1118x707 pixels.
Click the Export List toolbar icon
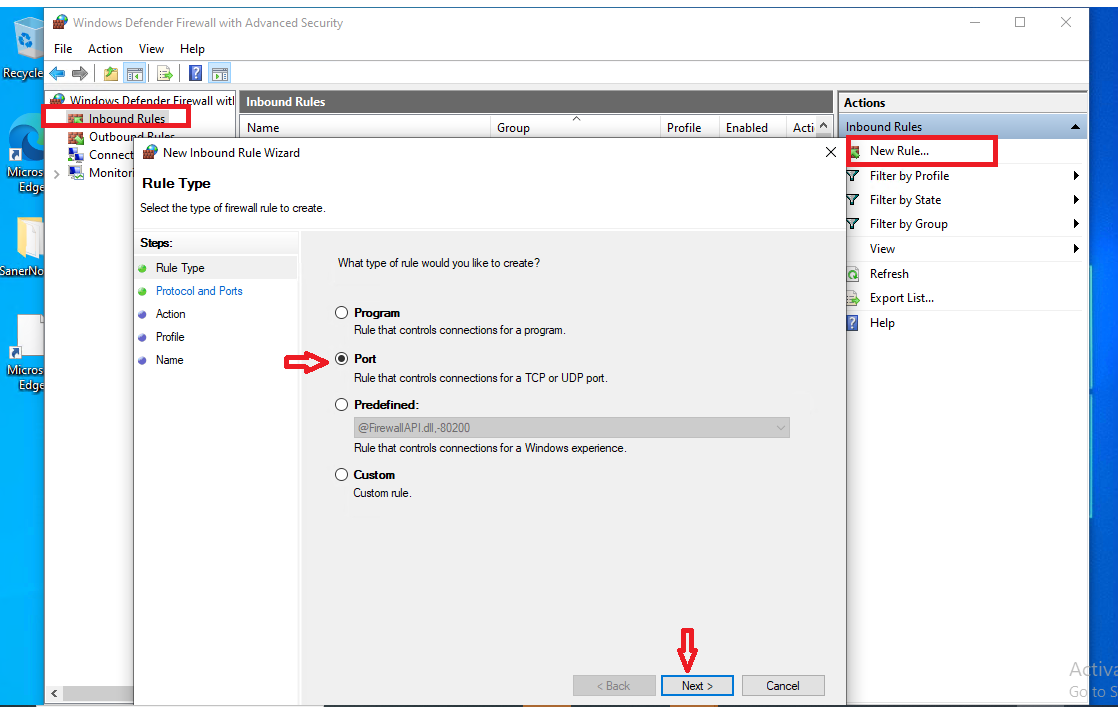point(165,73)
